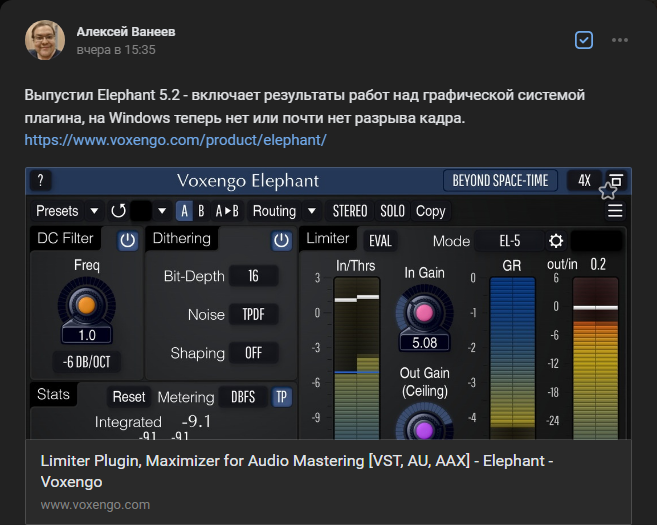Viewport: 657px width, 525px height.
Task: Click the Dithering section label
Action: [x=181, y=238]
